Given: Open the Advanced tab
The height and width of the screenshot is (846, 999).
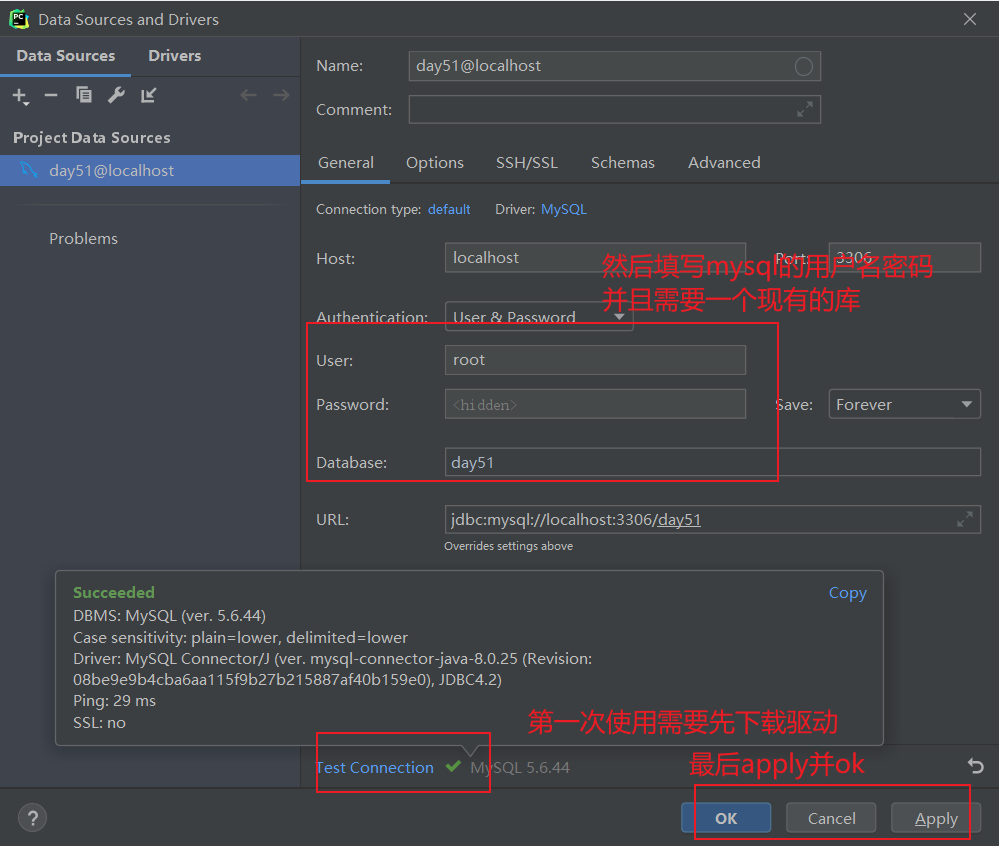Looking at the screenshot, I should (724, 163).
